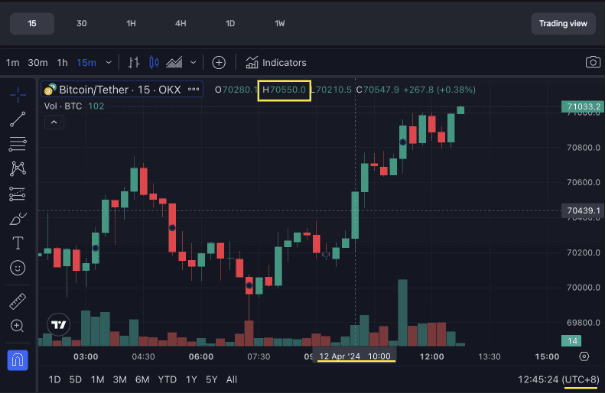The width and height of the screenshot is (606, 393).
Task: Activate the zoom in tool
Action: coord(17,326)
